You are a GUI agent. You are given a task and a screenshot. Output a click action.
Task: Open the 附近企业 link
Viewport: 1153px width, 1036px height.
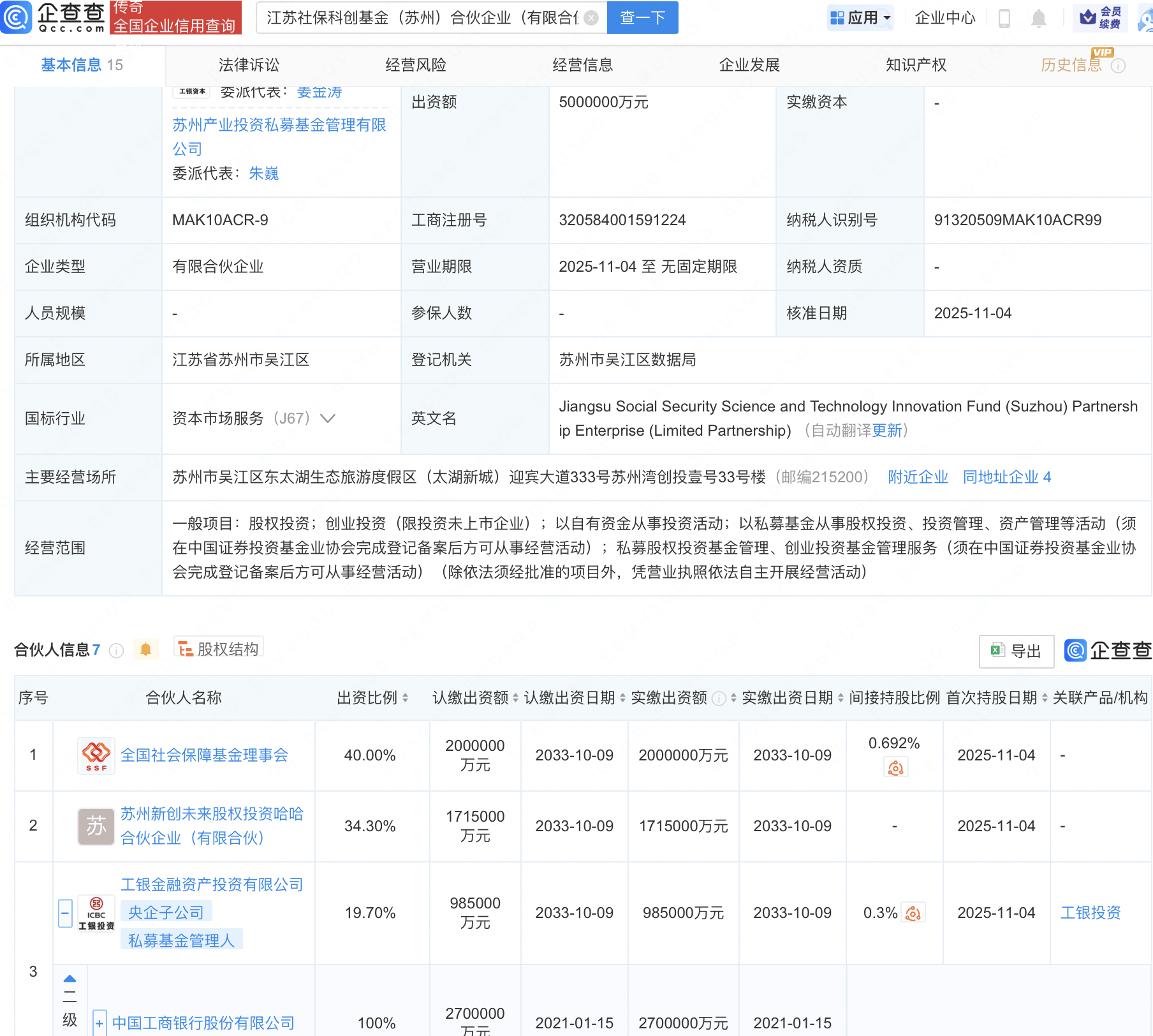pos(918,477)
